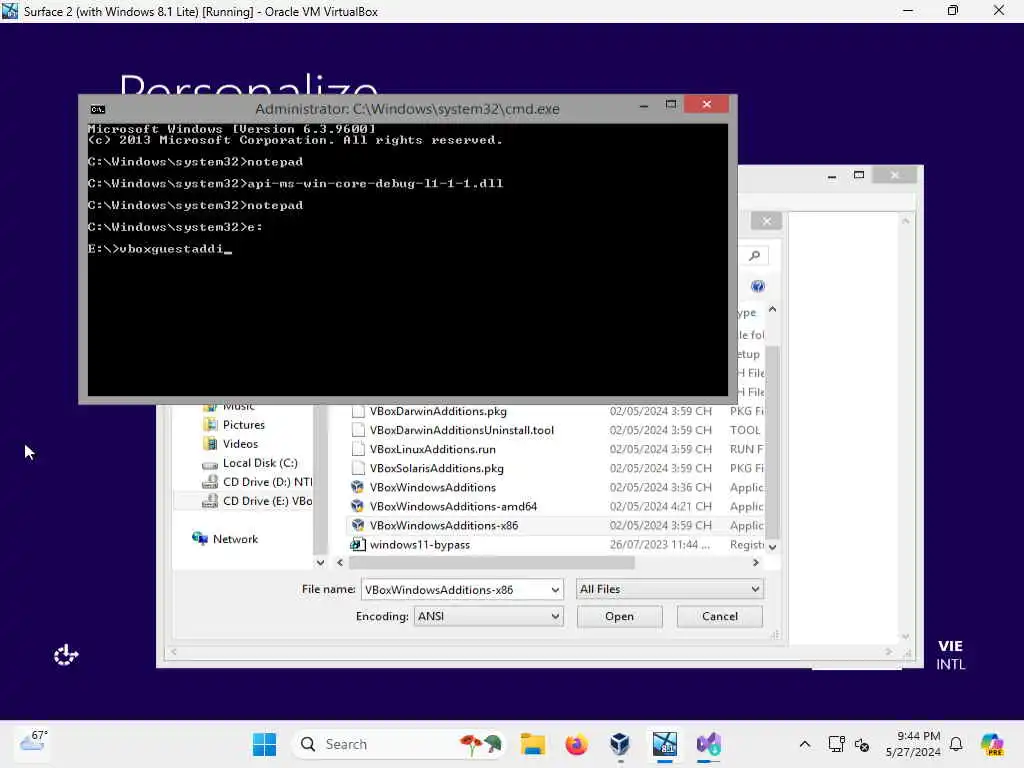Click the VBoxWindowsAdditions application icon
This screenshot has width=1024, height=768.
click(357, 487)
